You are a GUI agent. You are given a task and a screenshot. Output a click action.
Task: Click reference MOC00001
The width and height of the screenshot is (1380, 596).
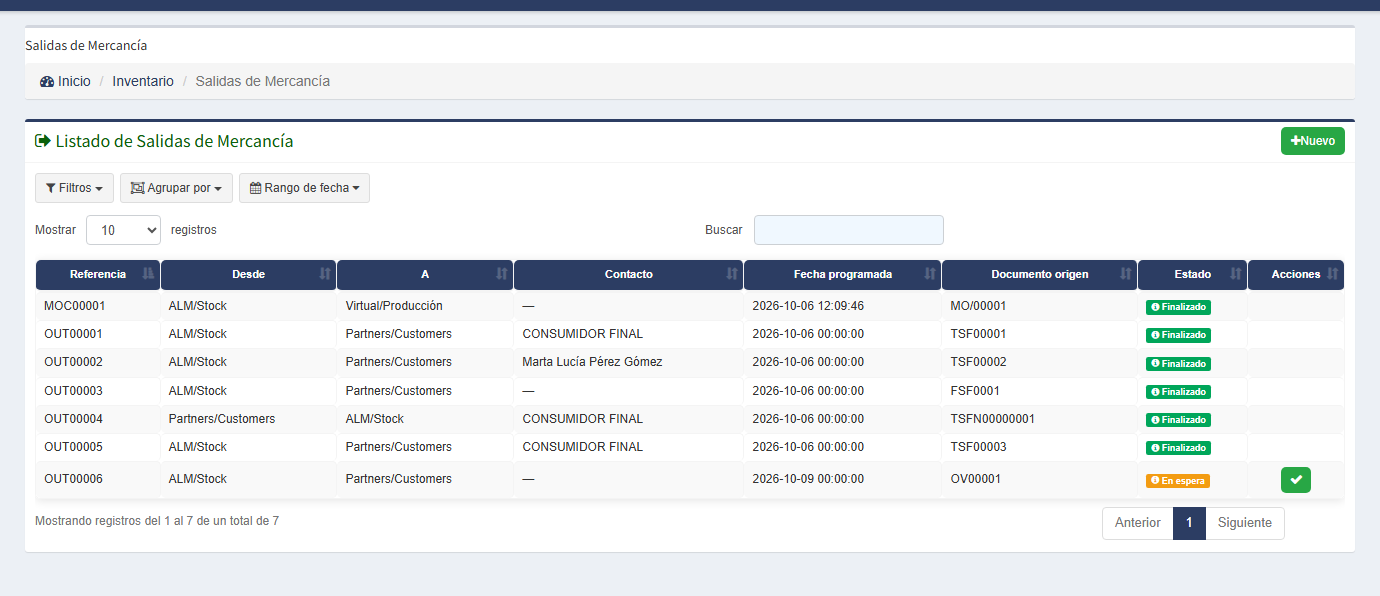tap(74, 306)
